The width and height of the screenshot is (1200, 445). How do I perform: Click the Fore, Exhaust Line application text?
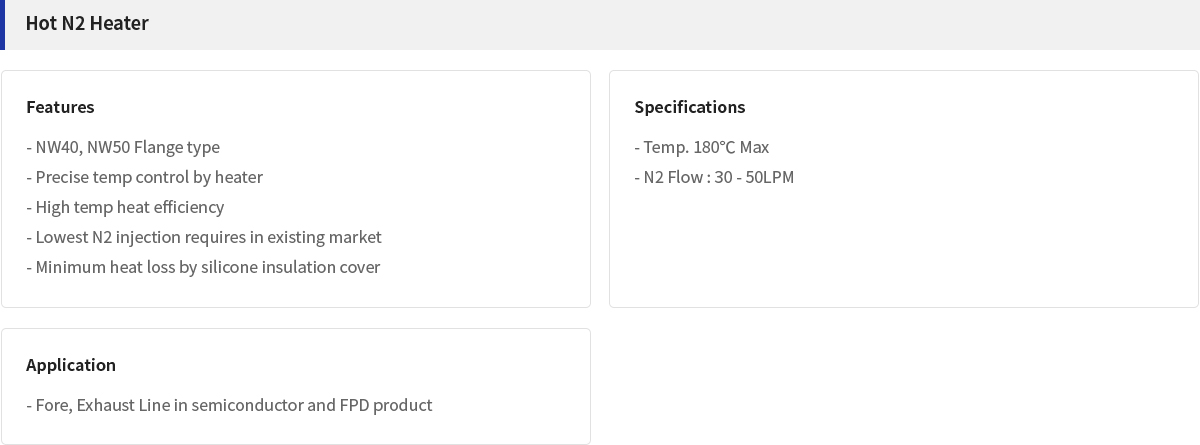(229, 405)
